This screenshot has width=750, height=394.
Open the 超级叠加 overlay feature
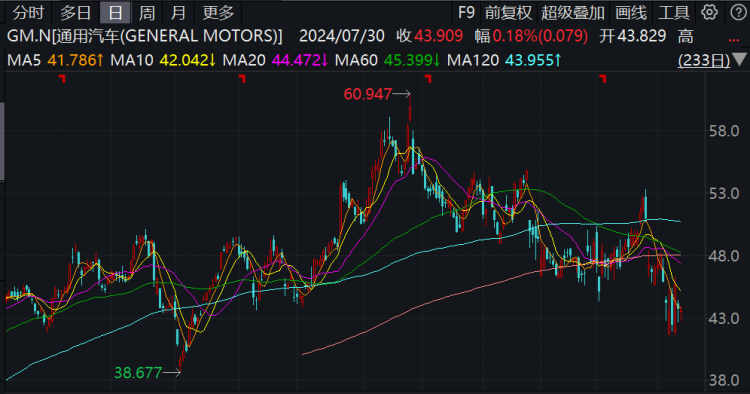(x=573, y=13)
